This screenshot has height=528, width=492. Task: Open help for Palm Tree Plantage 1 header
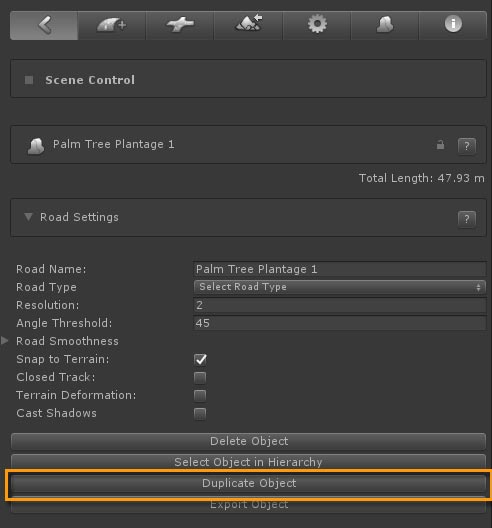click(x=467, y=146)
